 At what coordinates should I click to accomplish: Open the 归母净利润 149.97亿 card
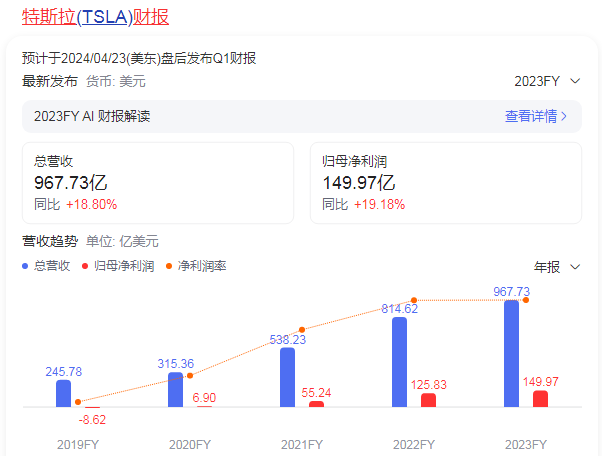(x=446, y=183)
